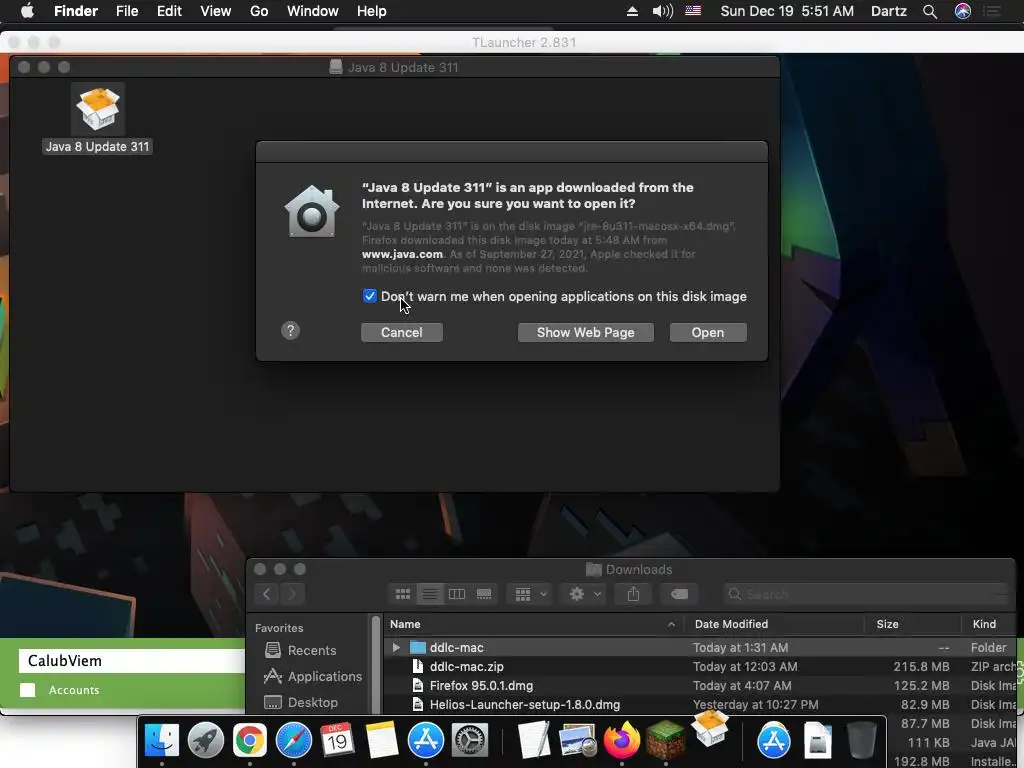The width and height of the screenshot is (1024, 768).
Task: Sort by the Kind column header
Action: 989,624
